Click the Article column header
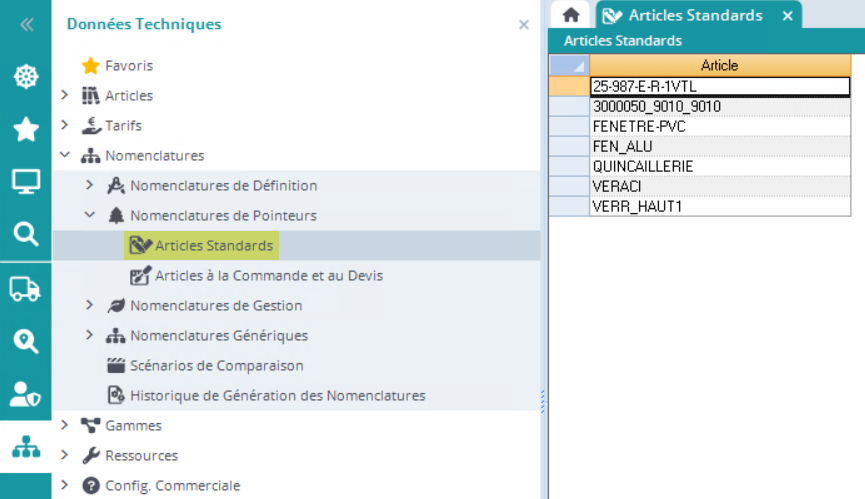Image resolution: width=865 pixels, height=499 pixels. 719,65
